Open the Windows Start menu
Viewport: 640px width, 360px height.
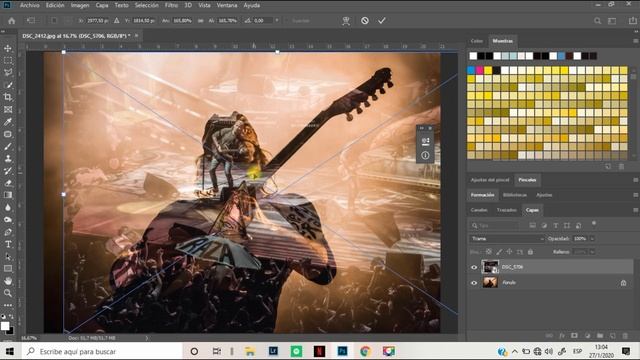tap(9, 351)
